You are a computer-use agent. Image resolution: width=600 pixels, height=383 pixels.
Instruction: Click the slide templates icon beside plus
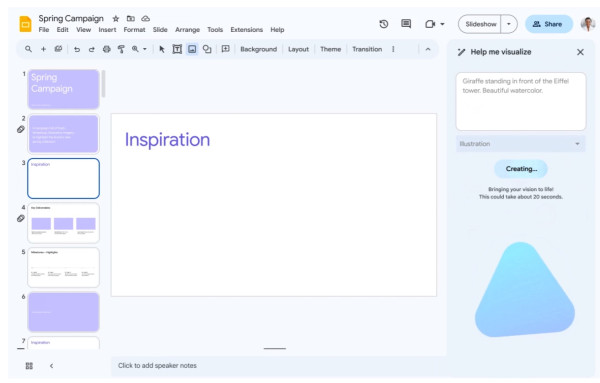click(x=58, y=49)
